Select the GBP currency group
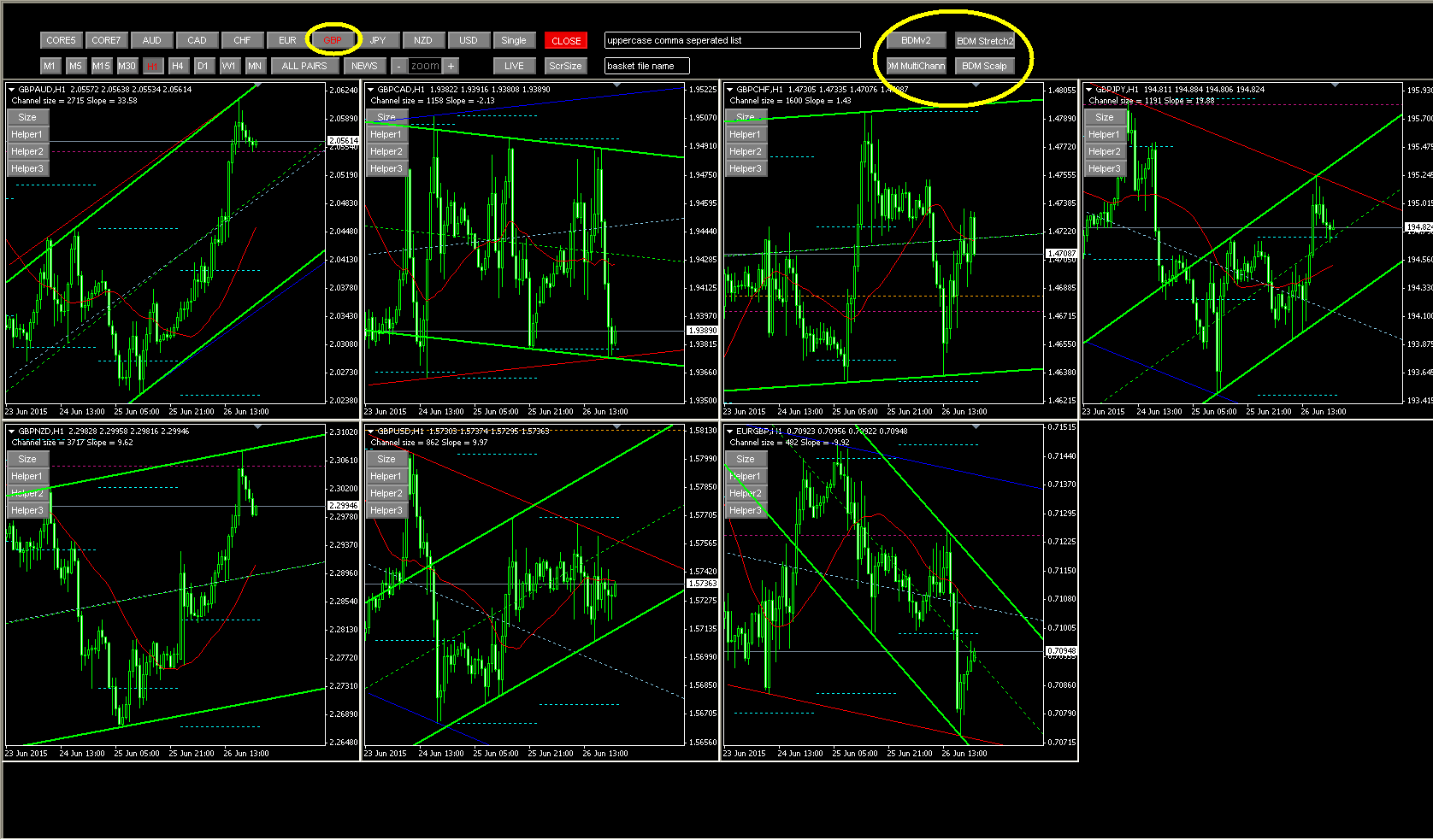 pos(333,40)
